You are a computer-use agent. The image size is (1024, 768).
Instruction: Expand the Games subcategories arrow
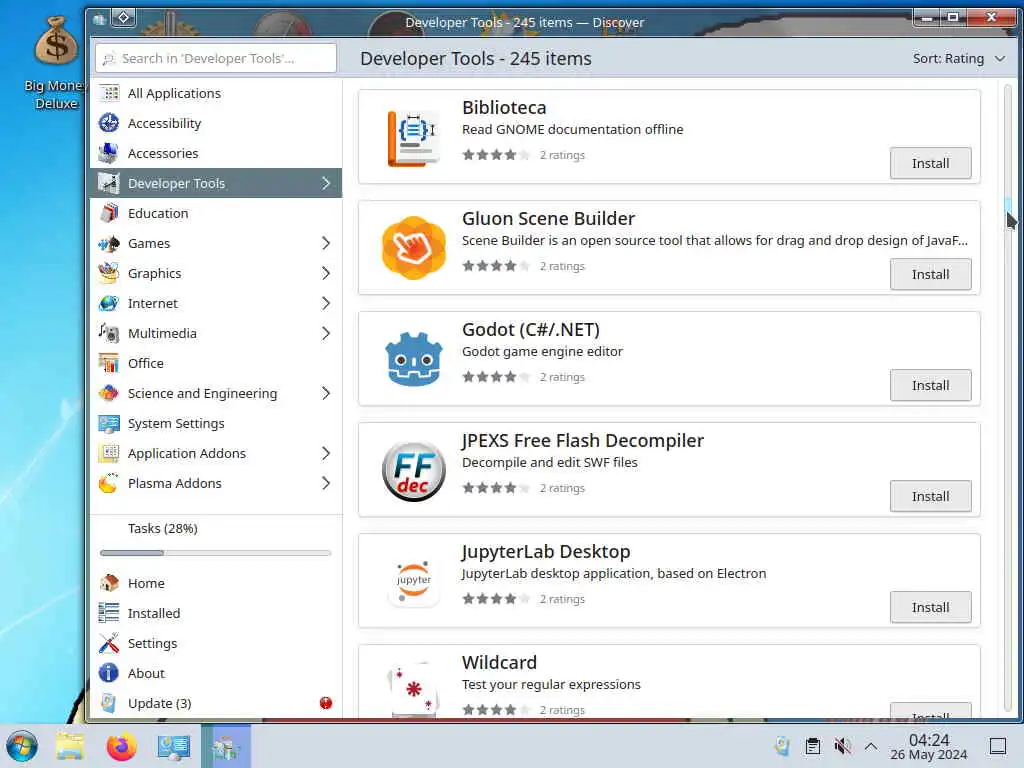(x=326, y=244)
